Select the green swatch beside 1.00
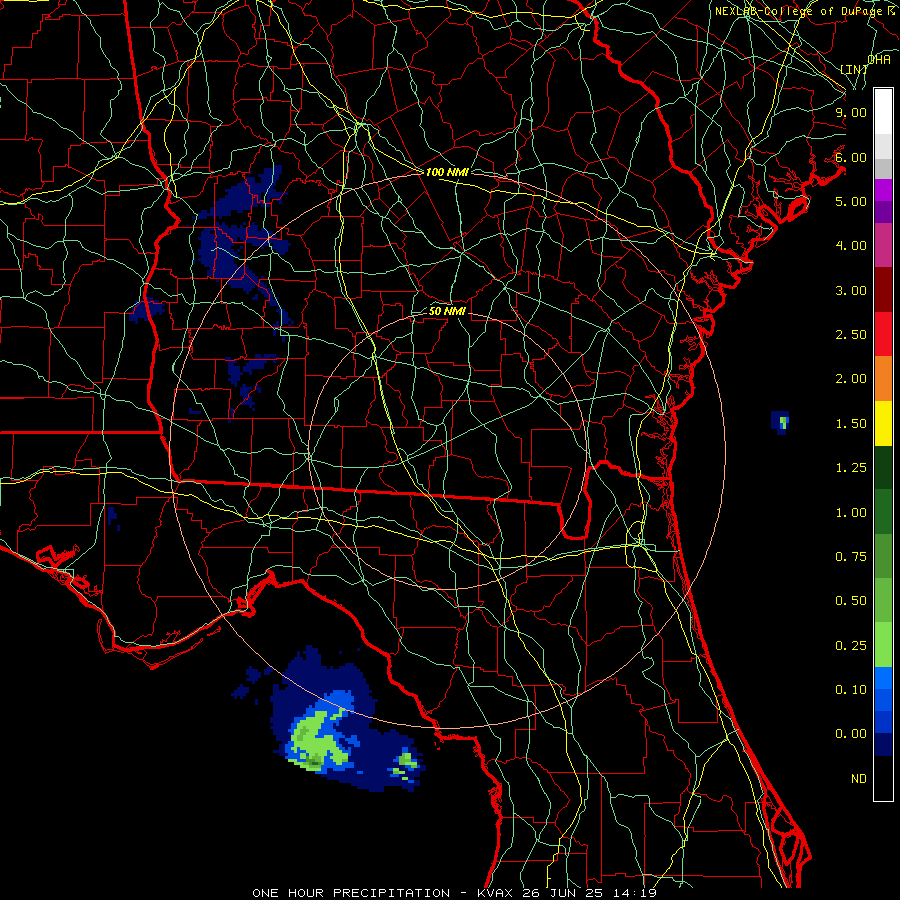This screenshot has width=900, height=900. click(x=883, y=512)
